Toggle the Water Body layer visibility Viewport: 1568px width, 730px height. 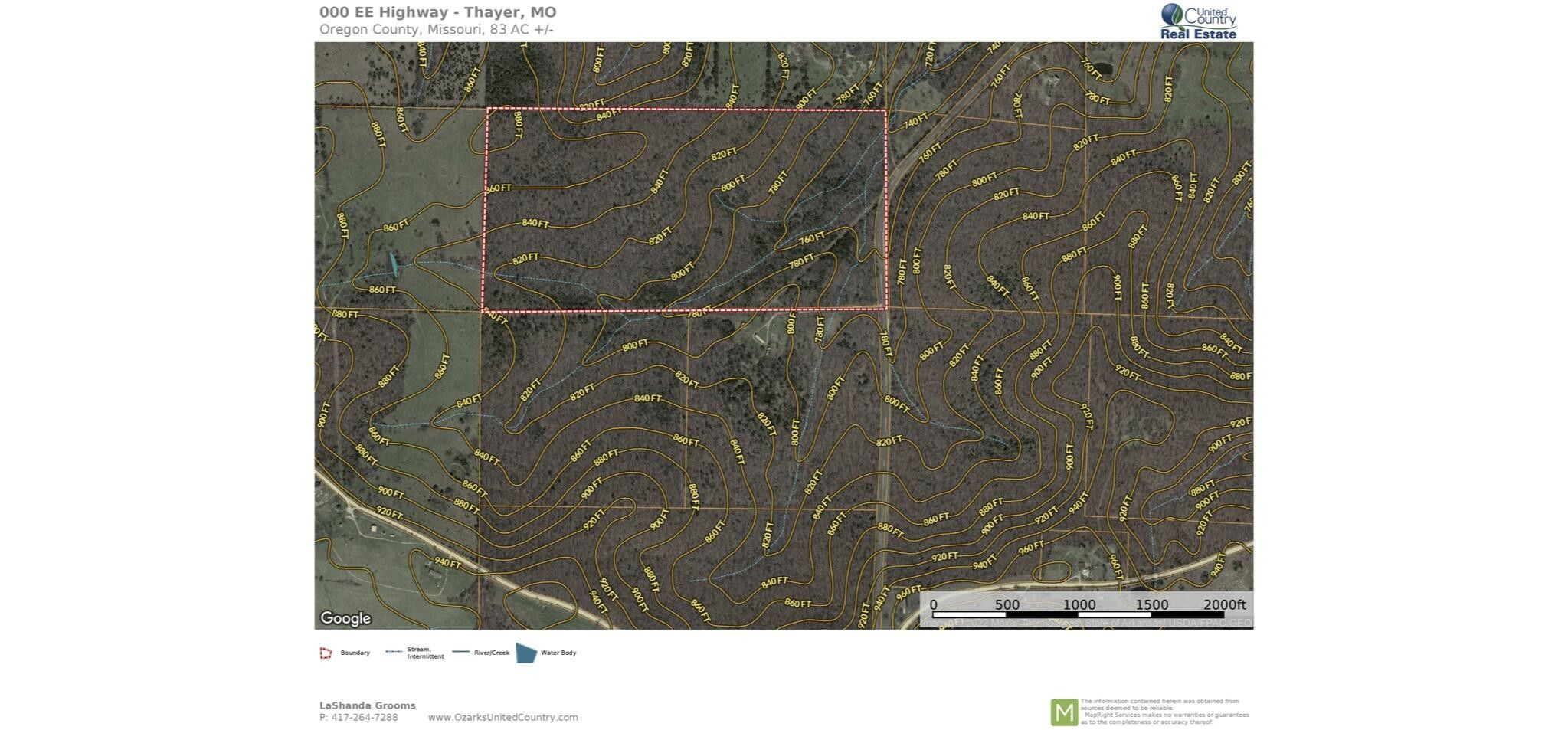(558, 653)
